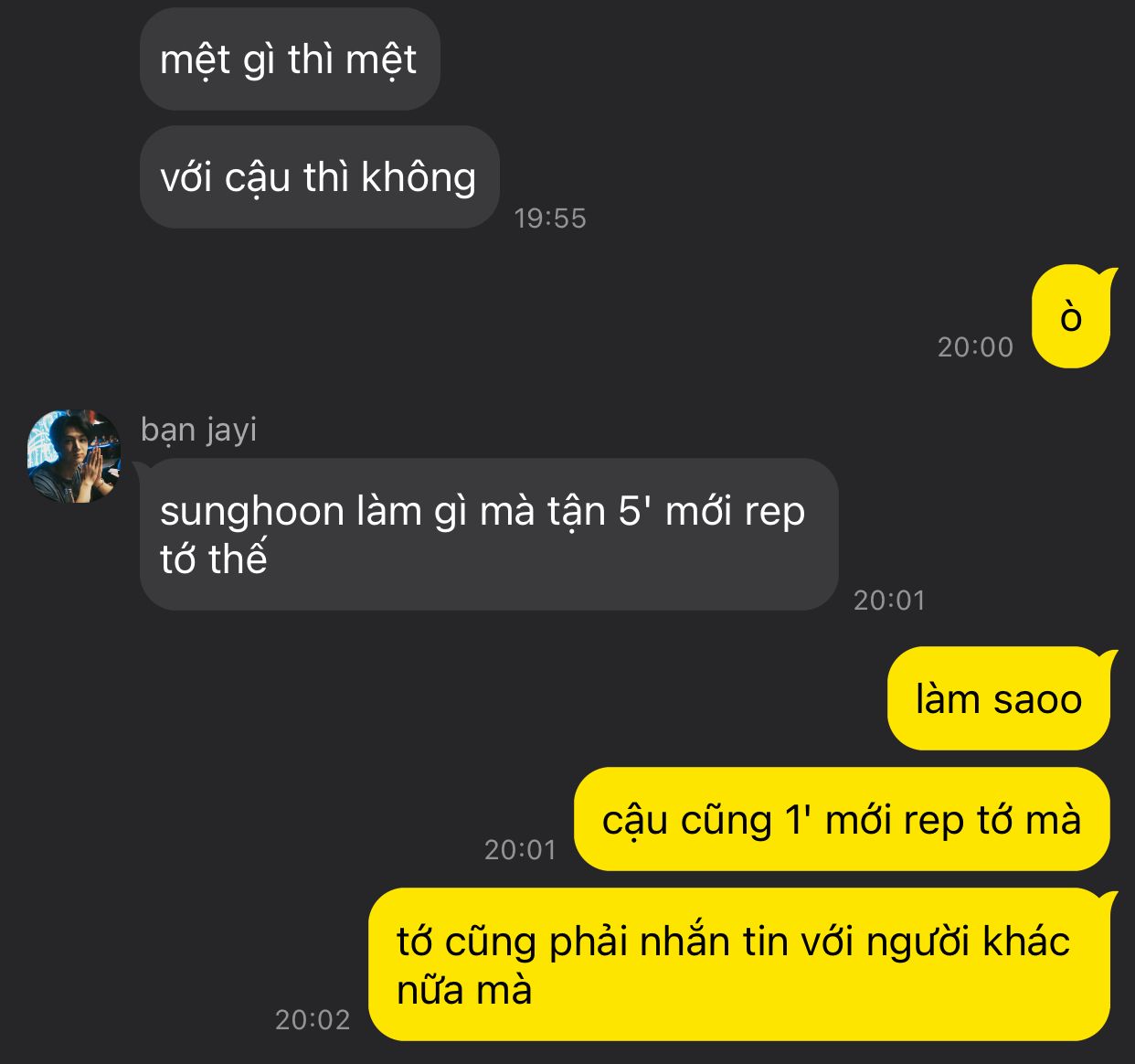Open bạn jayi's profile picture
Screen dimensions: 1135x1064
74,456
